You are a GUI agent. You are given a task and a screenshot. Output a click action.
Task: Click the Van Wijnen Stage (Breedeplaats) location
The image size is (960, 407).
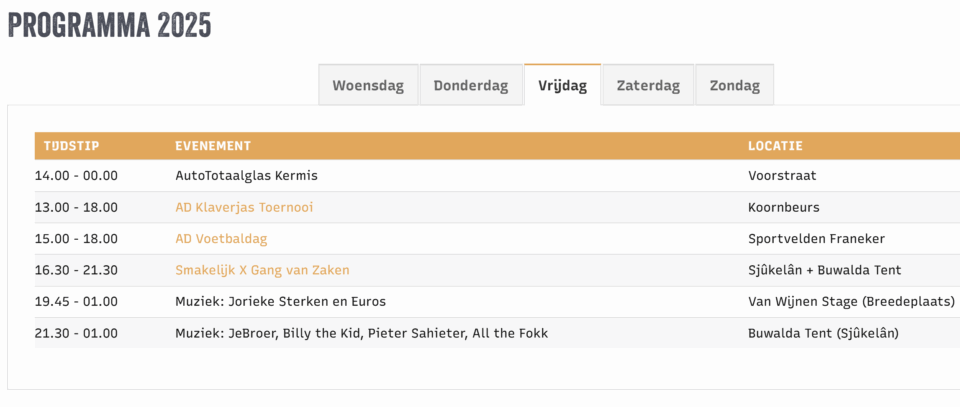click(x=851, y=301)
